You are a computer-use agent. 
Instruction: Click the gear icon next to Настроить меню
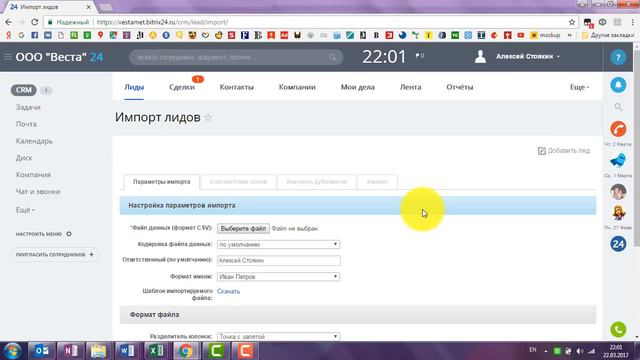click(69, 234)
